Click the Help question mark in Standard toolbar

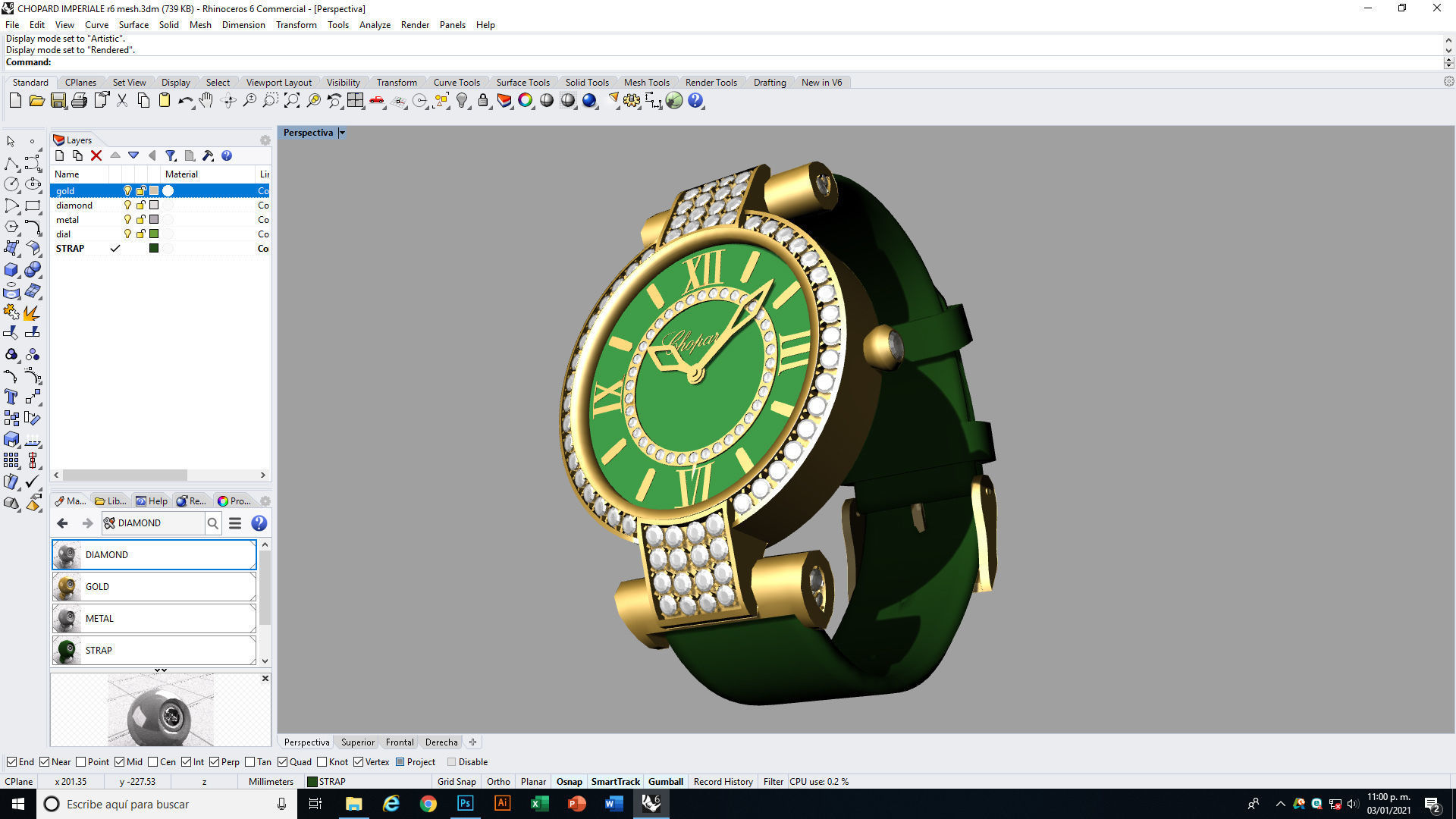click(695, 101)
